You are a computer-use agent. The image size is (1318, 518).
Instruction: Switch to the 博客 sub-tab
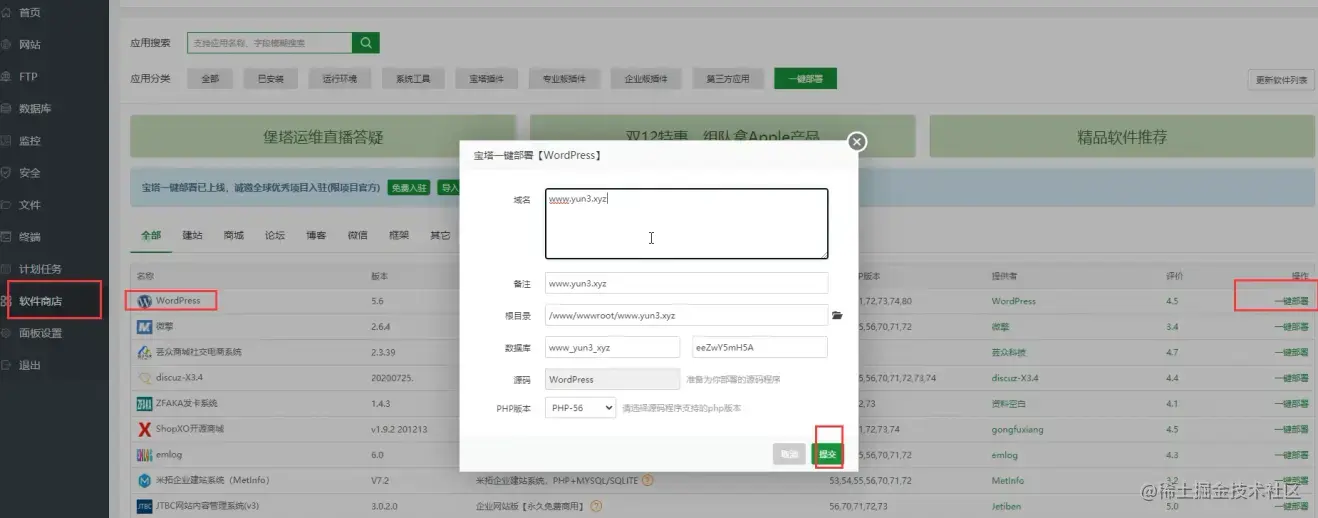(x=316, y=235)
